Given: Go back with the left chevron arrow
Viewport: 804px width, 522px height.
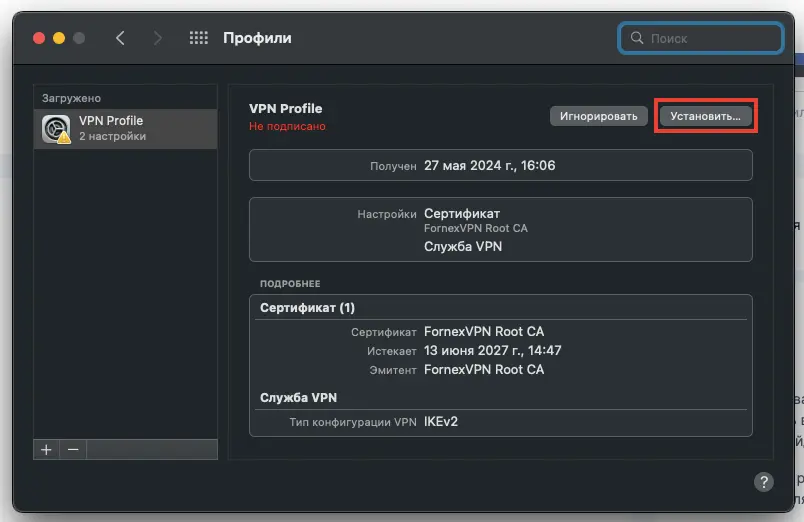Looking at the screenshot, I should coord(120,38).
